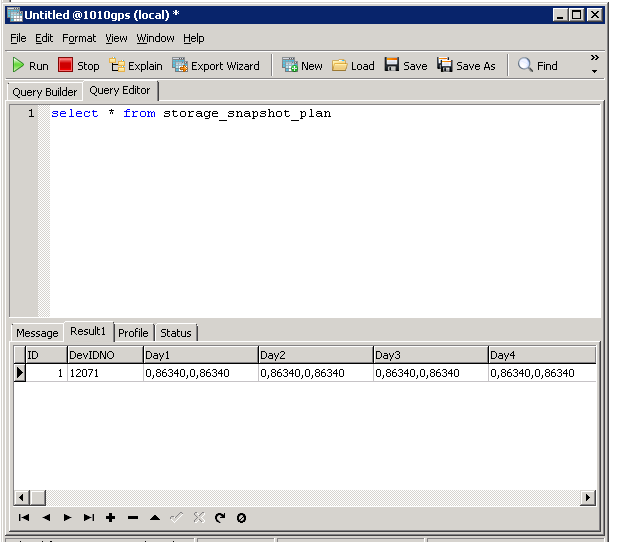Select the Day4 cell value
The height and width of the screenshot is (542, 633).
tap(542, 373)
